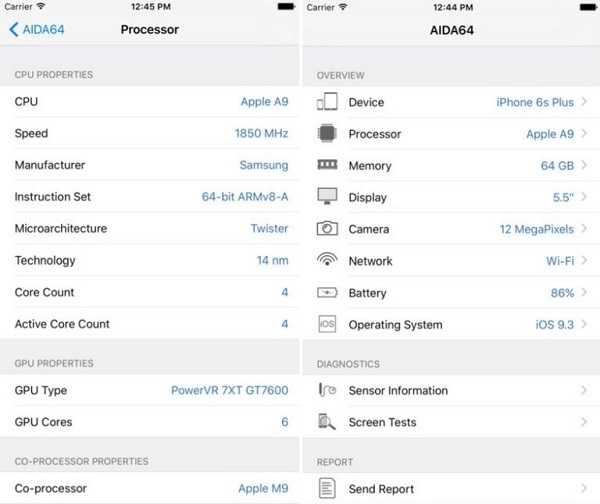Select the Samsung manufacturer value
The image size is (600, 504).
[x=263, y=165]
